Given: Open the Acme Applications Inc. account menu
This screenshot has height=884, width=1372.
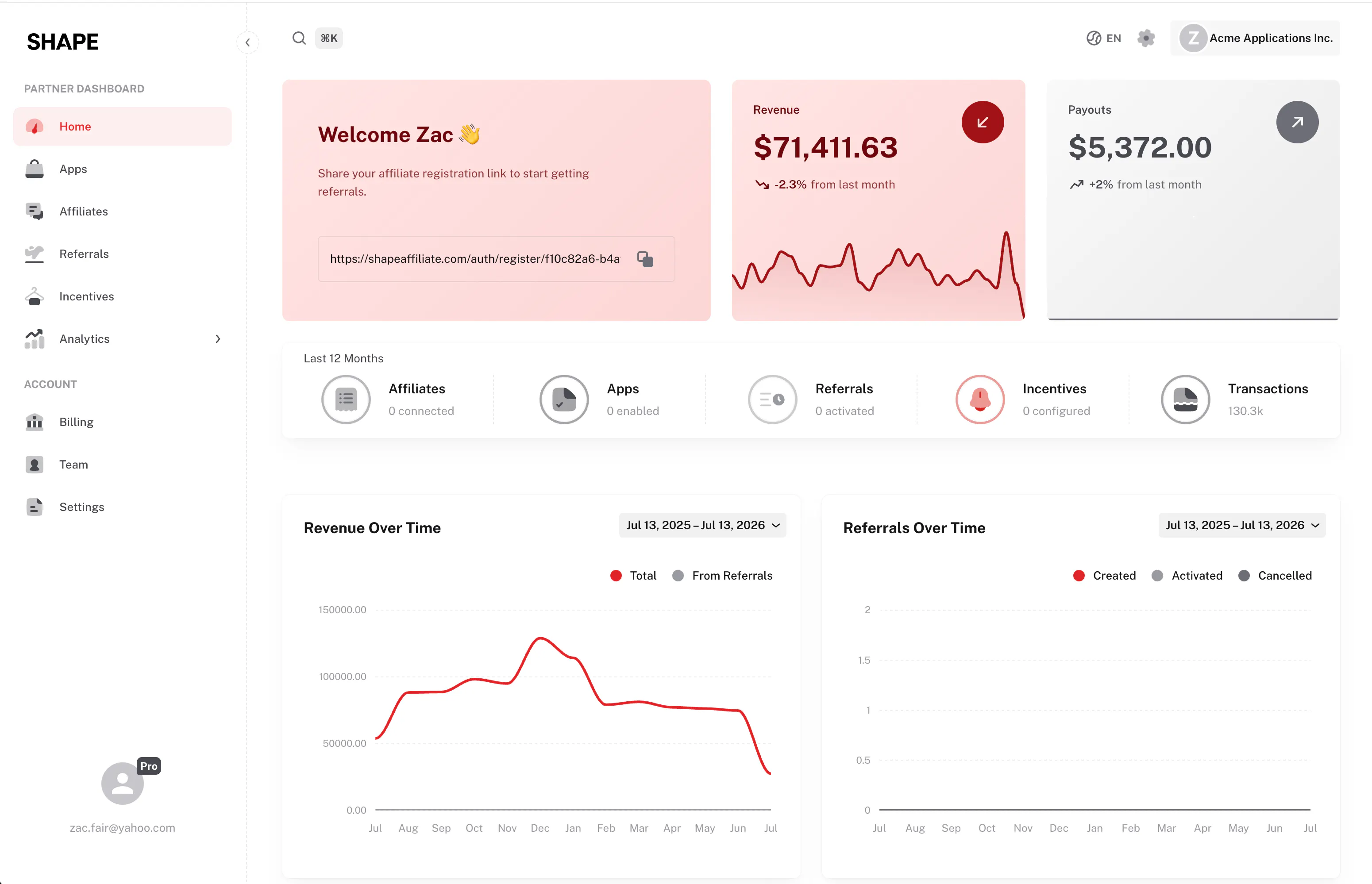Looking at the screenshot, I should [1255, 38].
